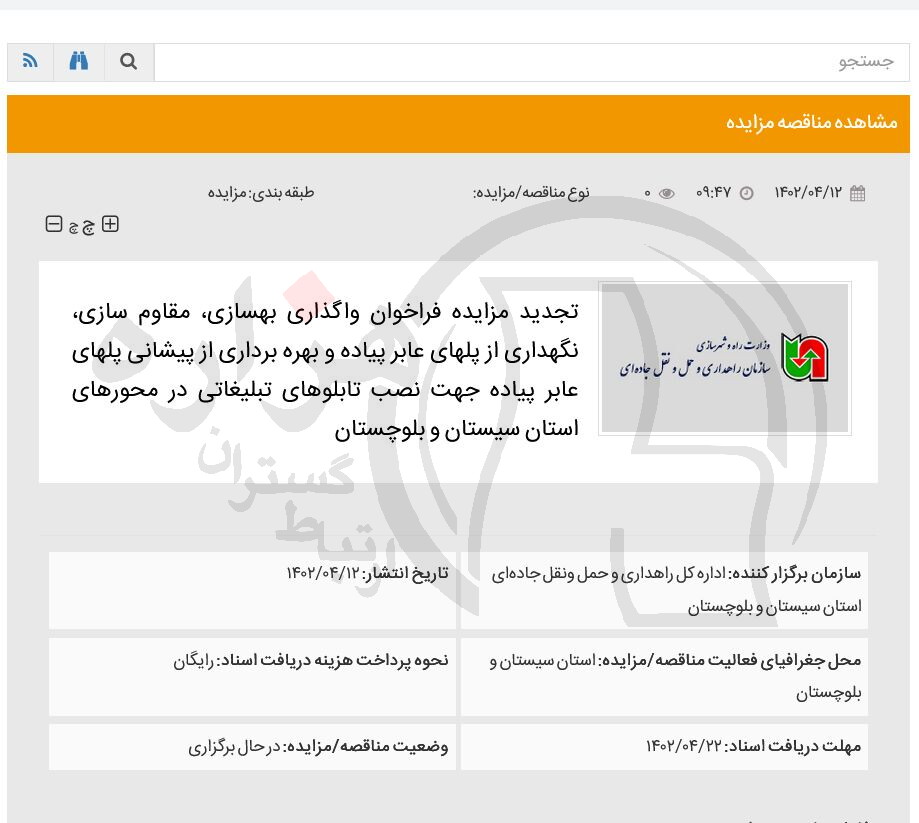This screenshot has height=823, width=919.
Task: Click the calendar icon next to date 1402/04/12
Action: 857,192
